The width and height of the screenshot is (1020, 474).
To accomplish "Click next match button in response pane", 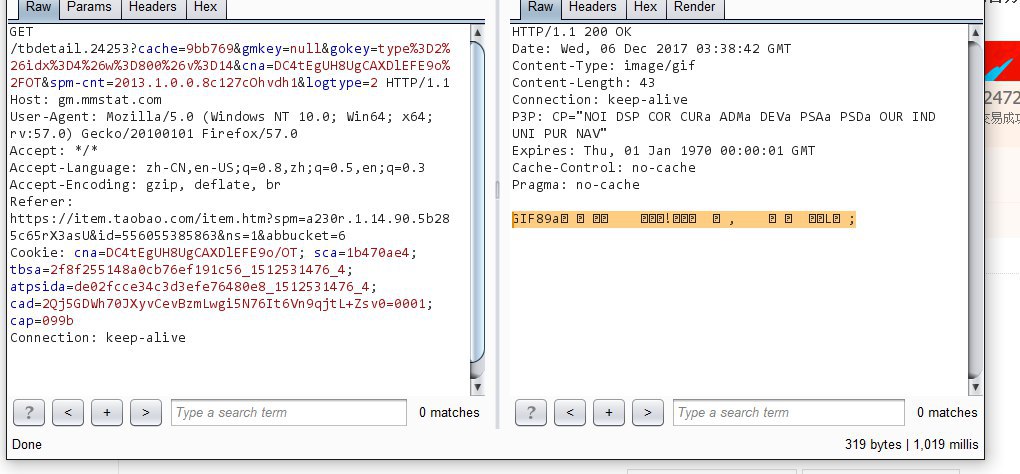I will coord(648,412).
